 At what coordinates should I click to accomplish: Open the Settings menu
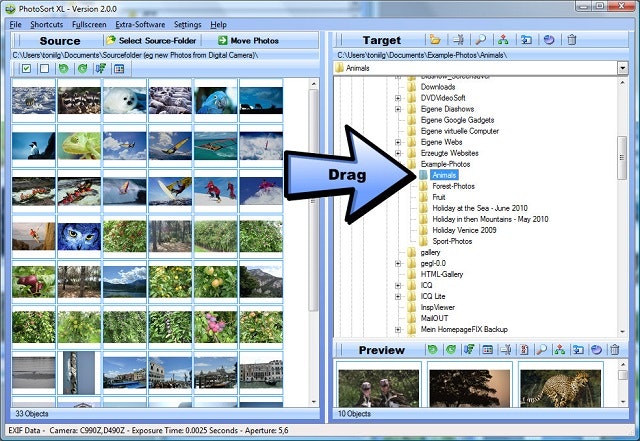pos(187,24)
